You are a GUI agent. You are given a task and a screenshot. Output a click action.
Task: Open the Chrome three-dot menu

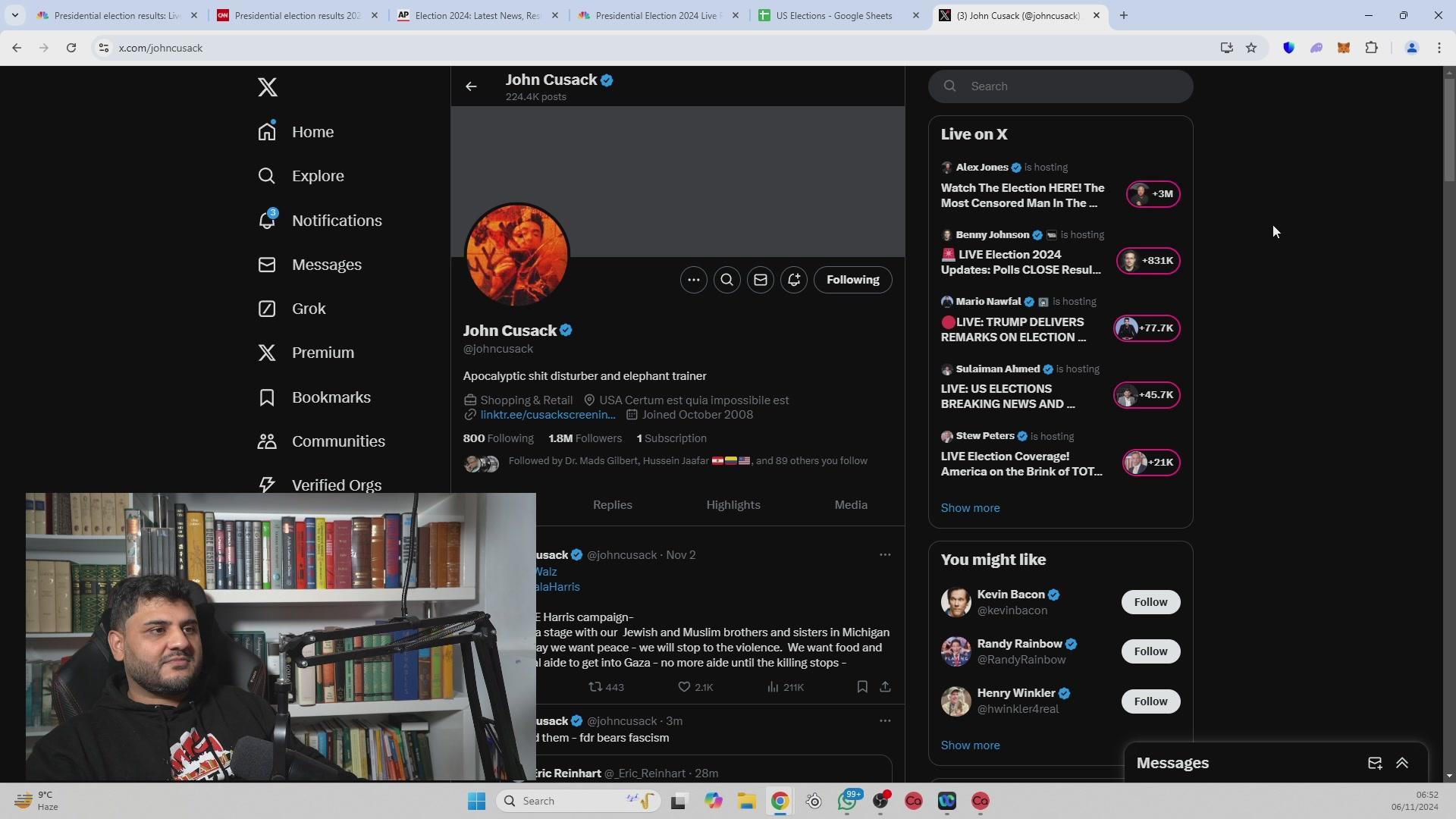coord(1439,48)
